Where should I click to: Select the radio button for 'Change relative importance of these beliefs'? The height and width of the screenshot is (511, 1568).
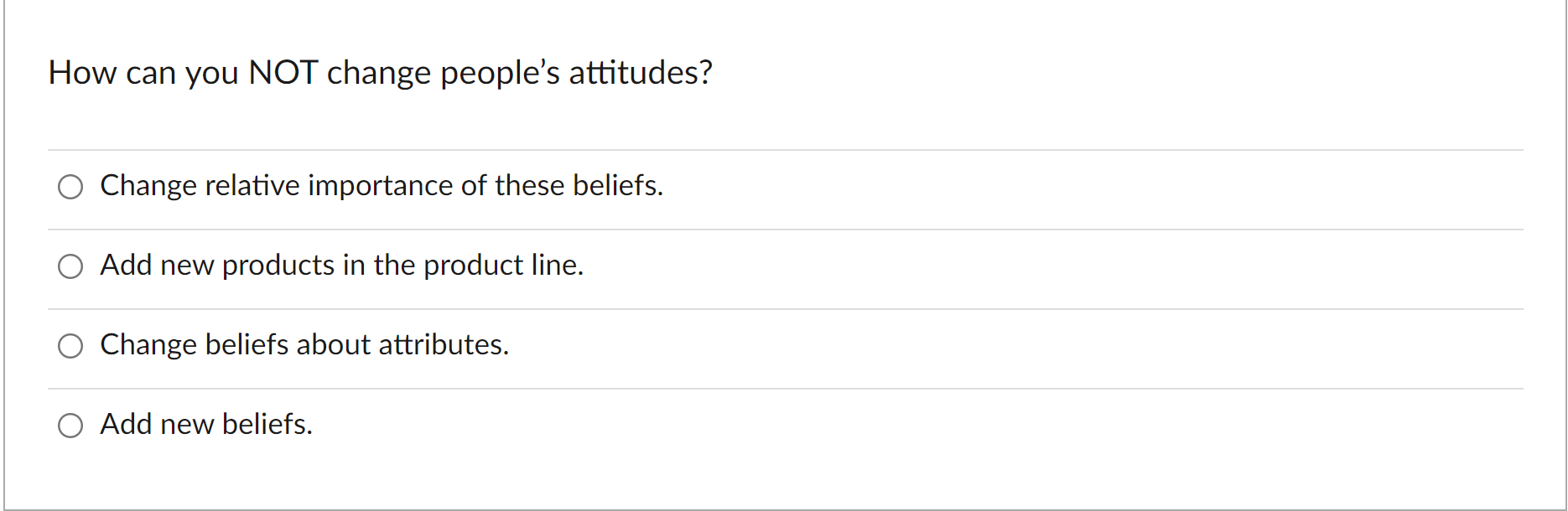pos(70,186)
